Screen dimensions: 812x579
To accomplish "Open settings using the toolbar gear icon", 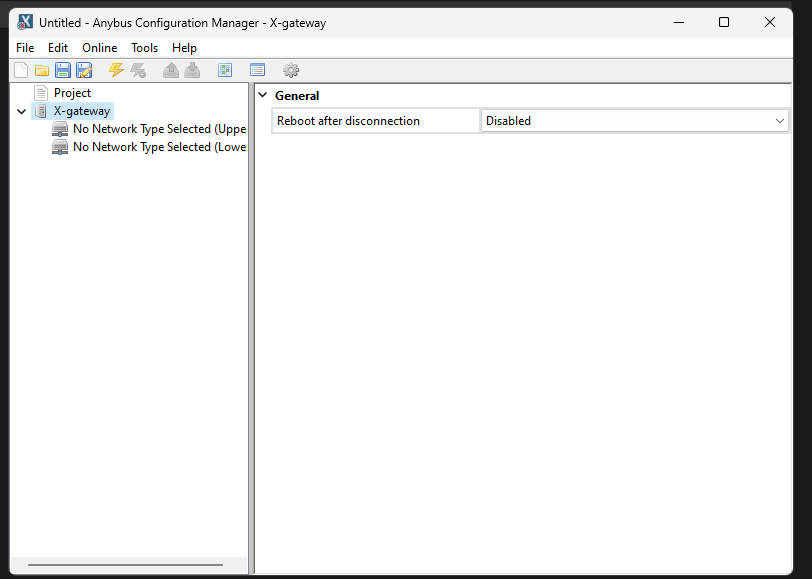I will 291,70.
